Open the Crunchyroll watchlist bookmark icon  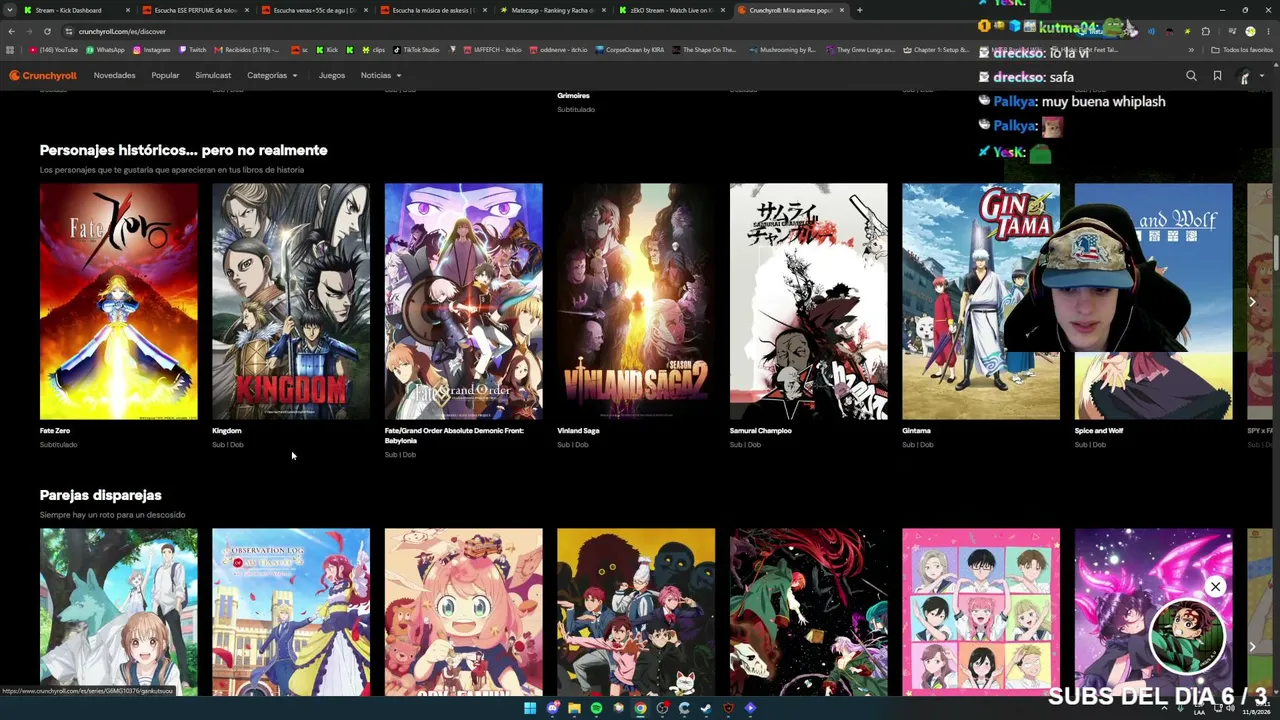(1217, 75)
